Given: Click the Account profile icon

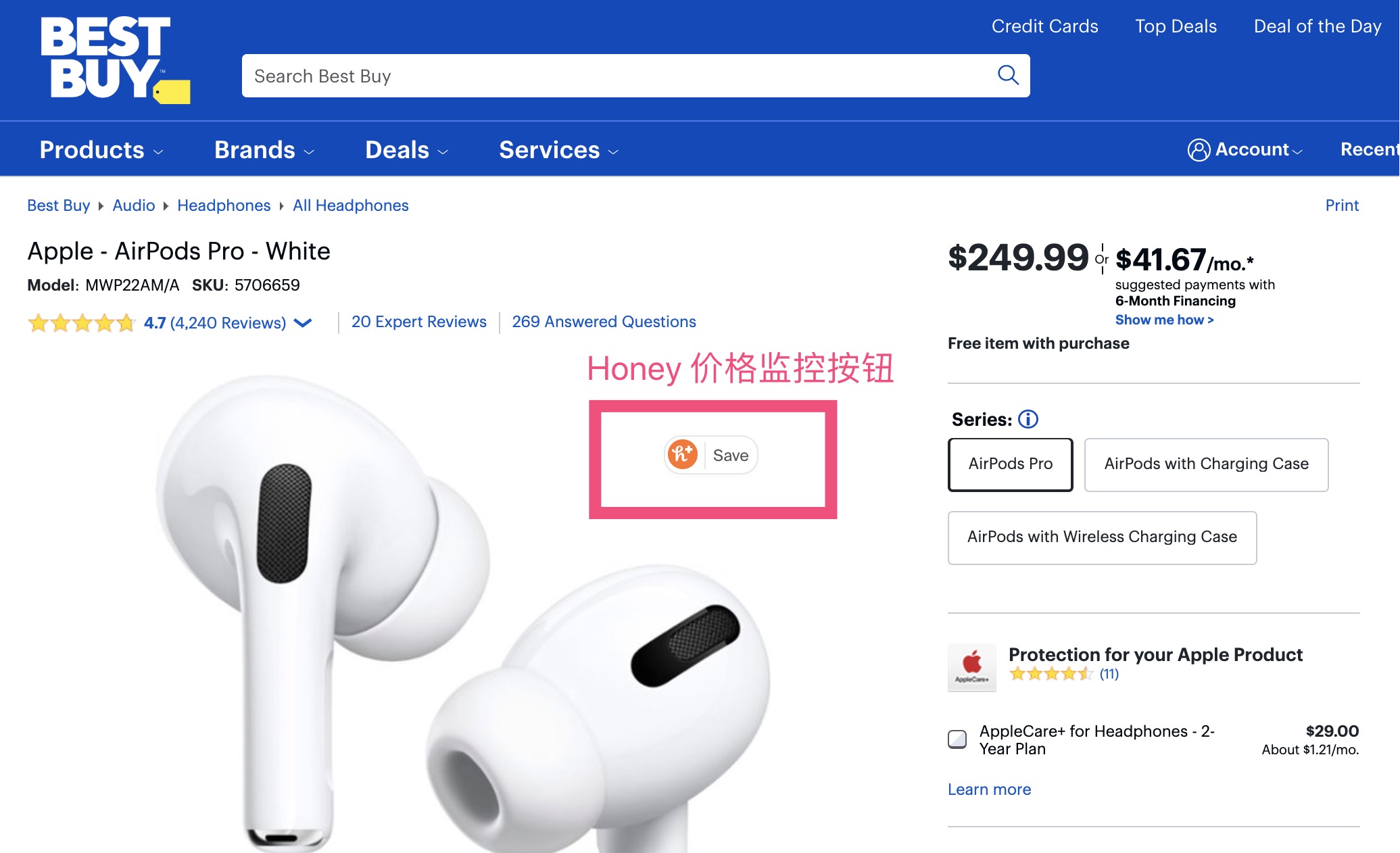Looking at the screenshot, I should point(1199,149).
